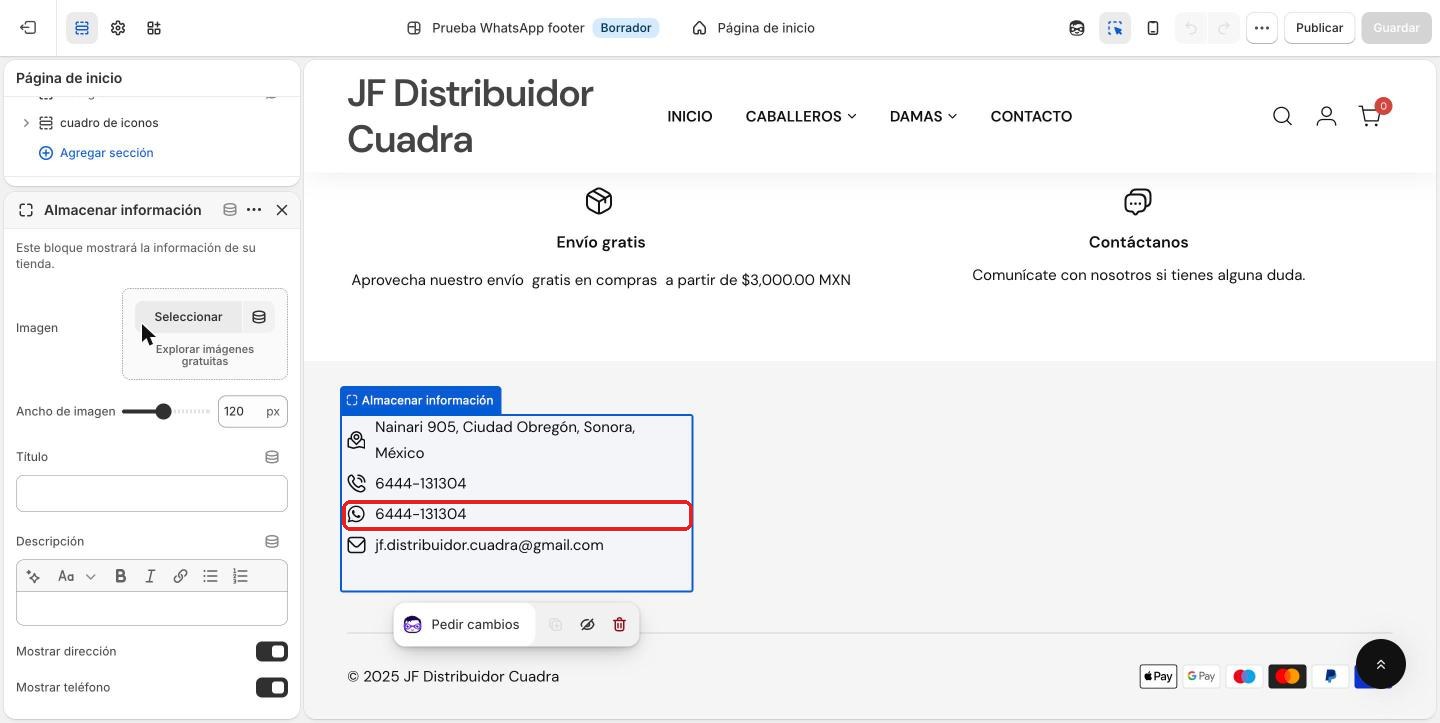The width and height of the screenshot is (1440, 723).
Task: Open image dynamic source menu next to Seleccionar
Action: coord(259,317)
